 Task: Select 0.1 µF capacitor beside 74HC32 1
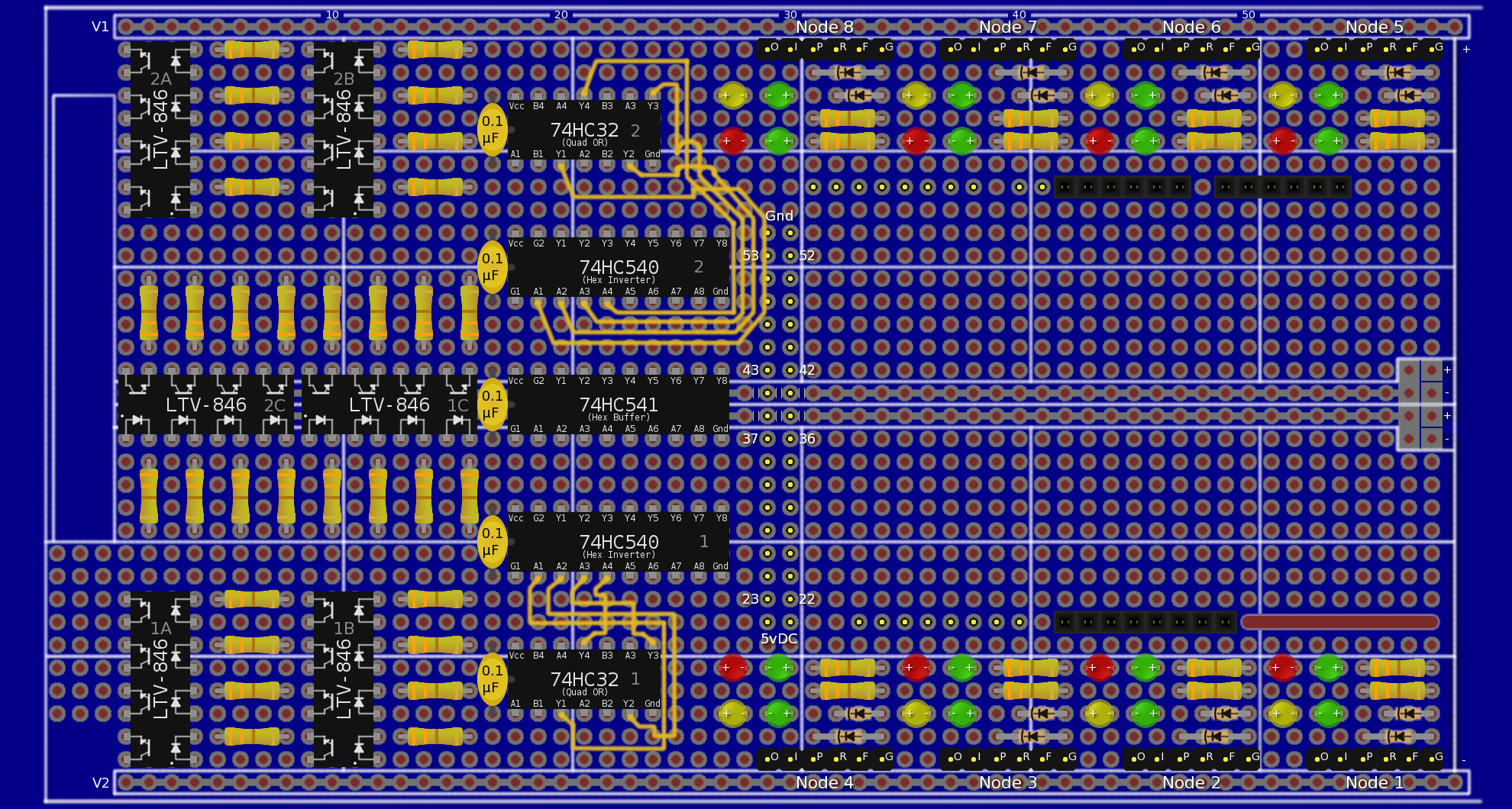493,679
